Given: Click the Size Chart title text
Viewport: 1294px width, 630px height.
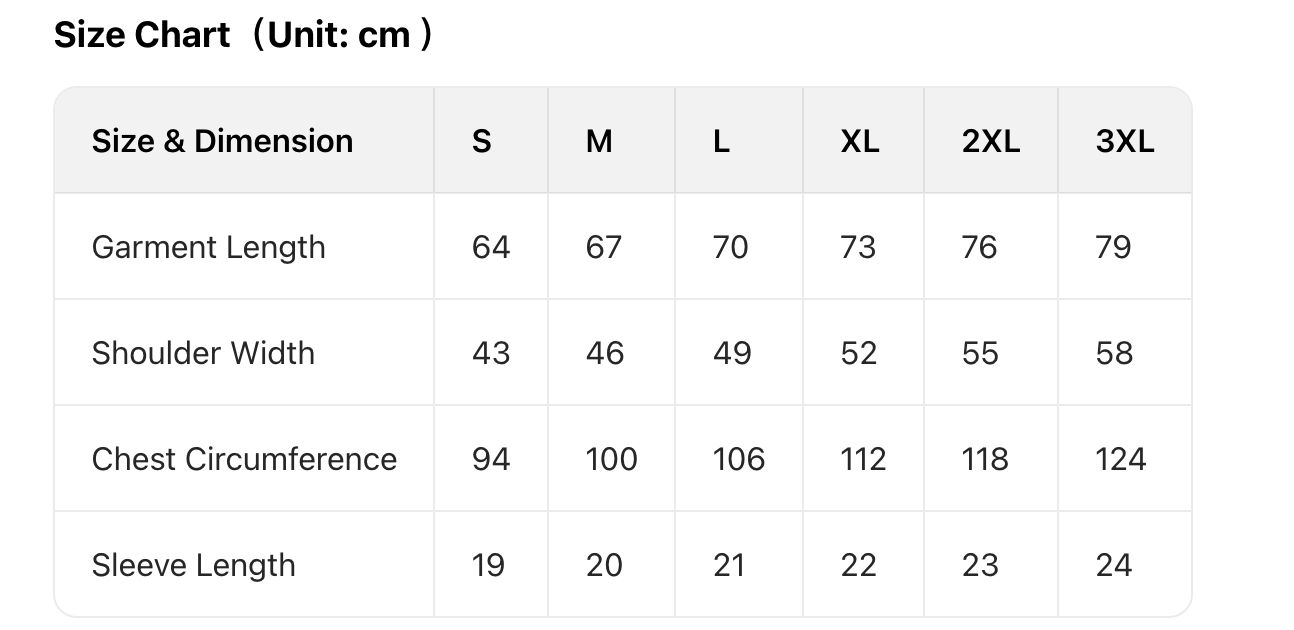Looking at the screenshot, I should 243,36.
